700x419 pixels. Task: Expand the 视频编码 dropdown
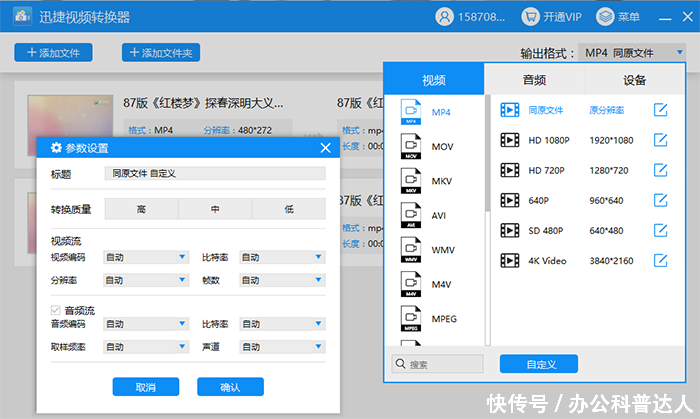pos(145,257)
